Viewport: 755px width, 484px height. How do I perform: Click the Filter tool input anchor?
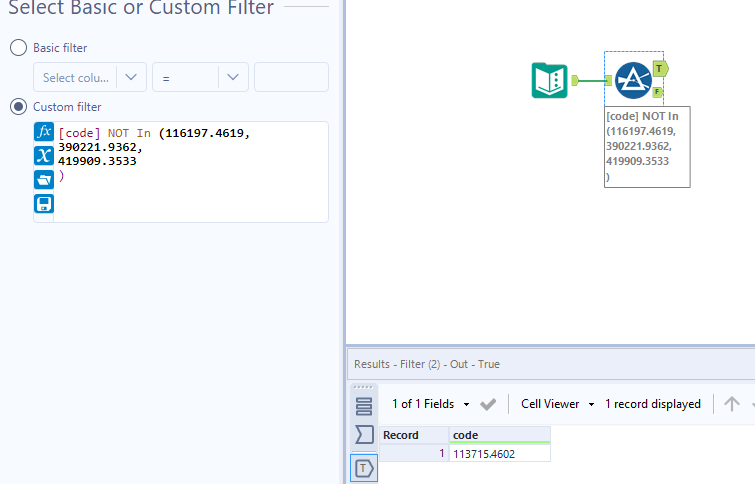point(608,80)
